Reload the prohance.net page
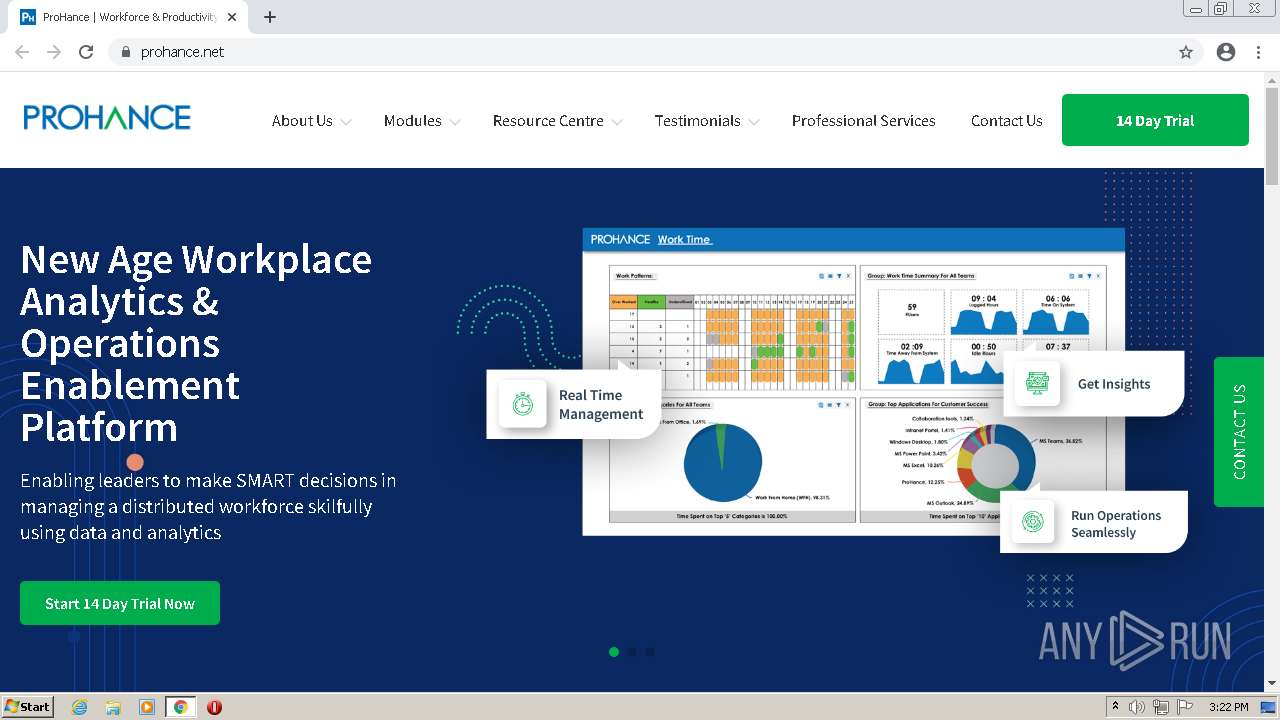Screen dimensions: 1280x720 pos(86,52)
